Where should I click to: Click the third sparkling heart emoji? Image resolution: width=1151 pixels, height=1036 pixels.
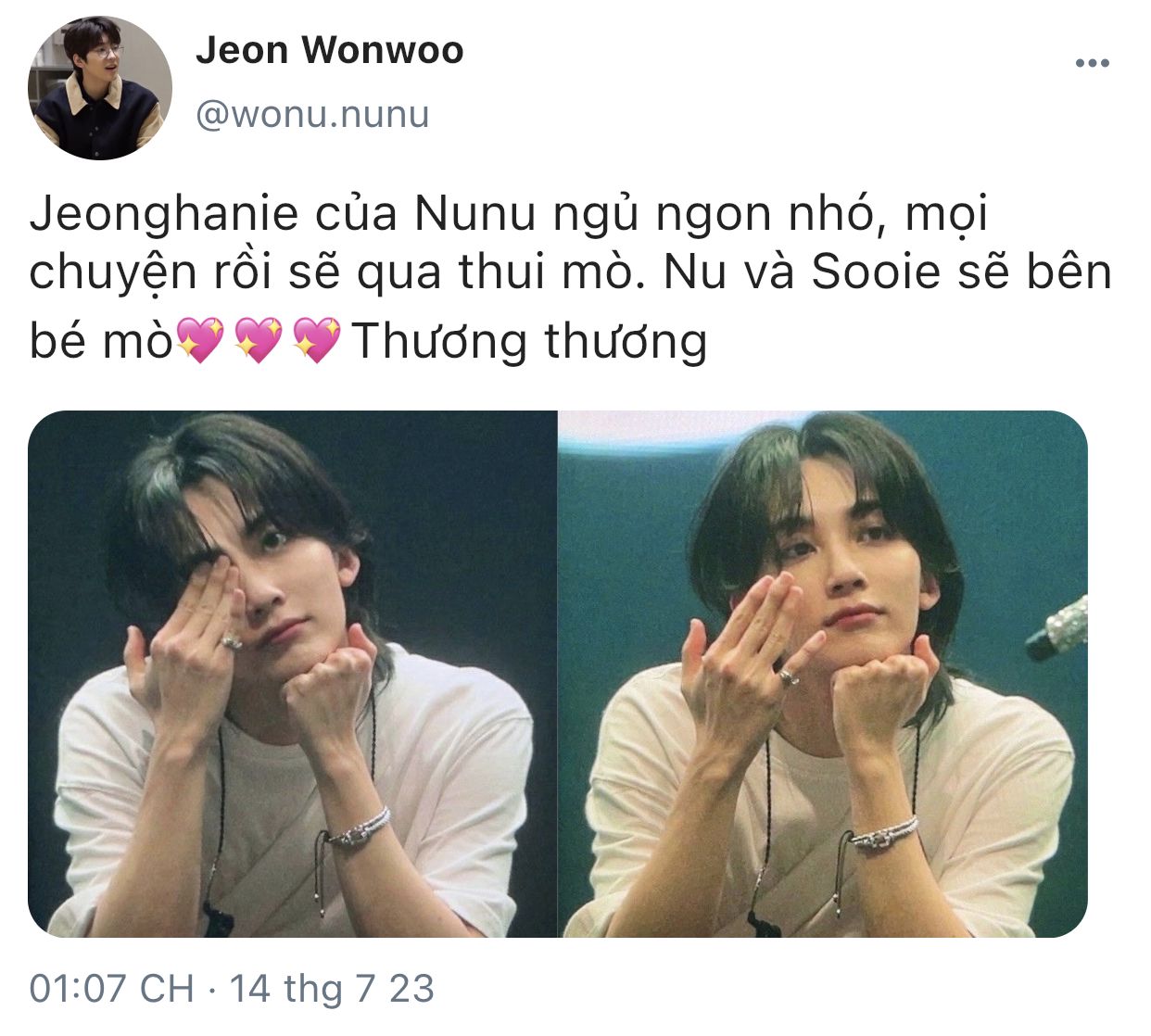pyautogui.click(x=317, y=339)
